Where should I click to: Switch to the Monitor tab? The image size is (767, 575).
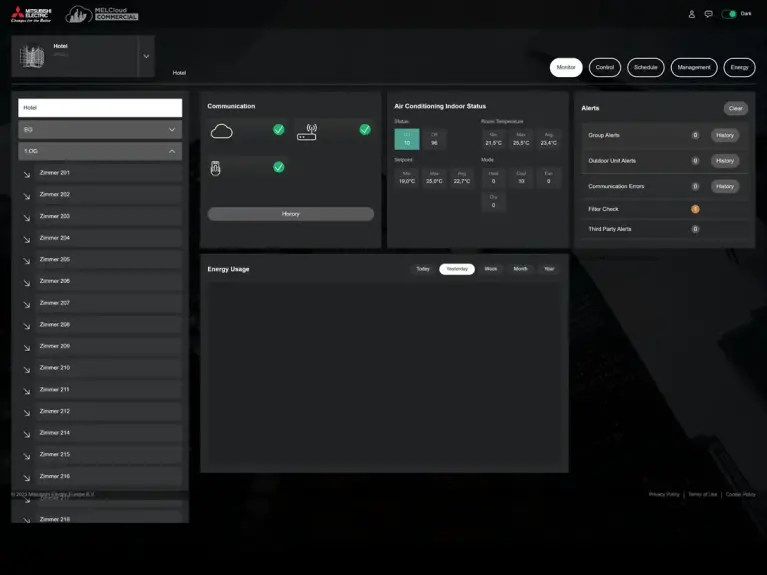coord(566,68)
